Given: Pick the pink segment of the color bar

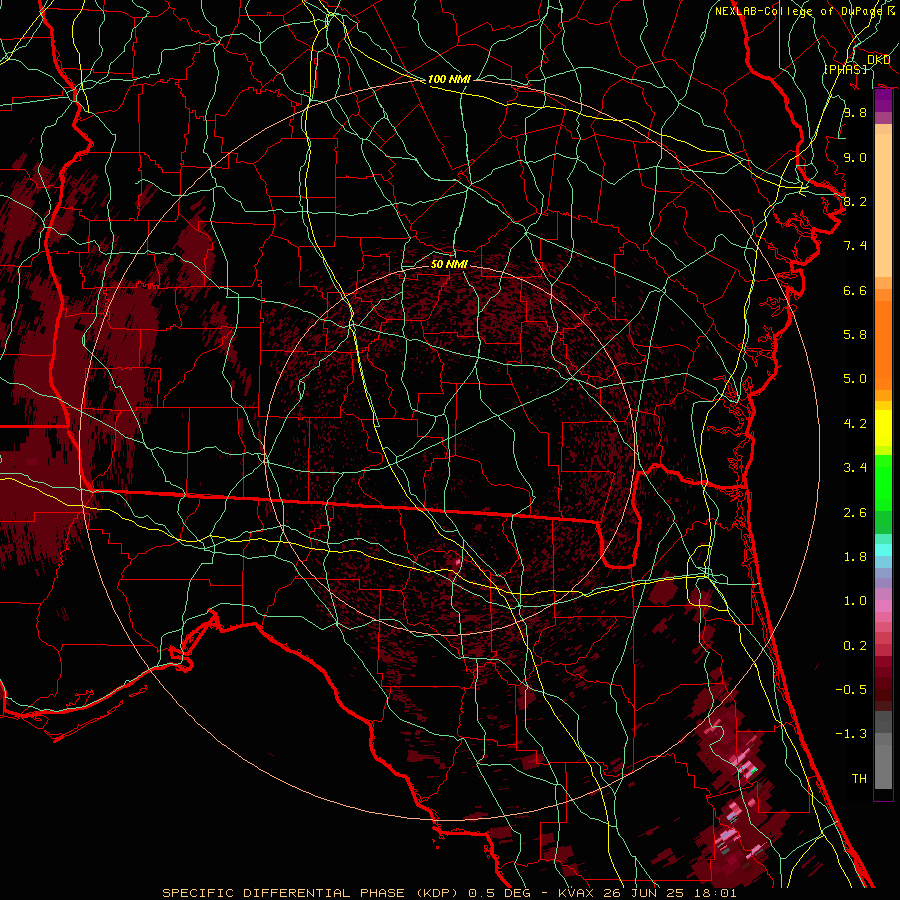Looking at the screenshot, I should pos(883,606).
